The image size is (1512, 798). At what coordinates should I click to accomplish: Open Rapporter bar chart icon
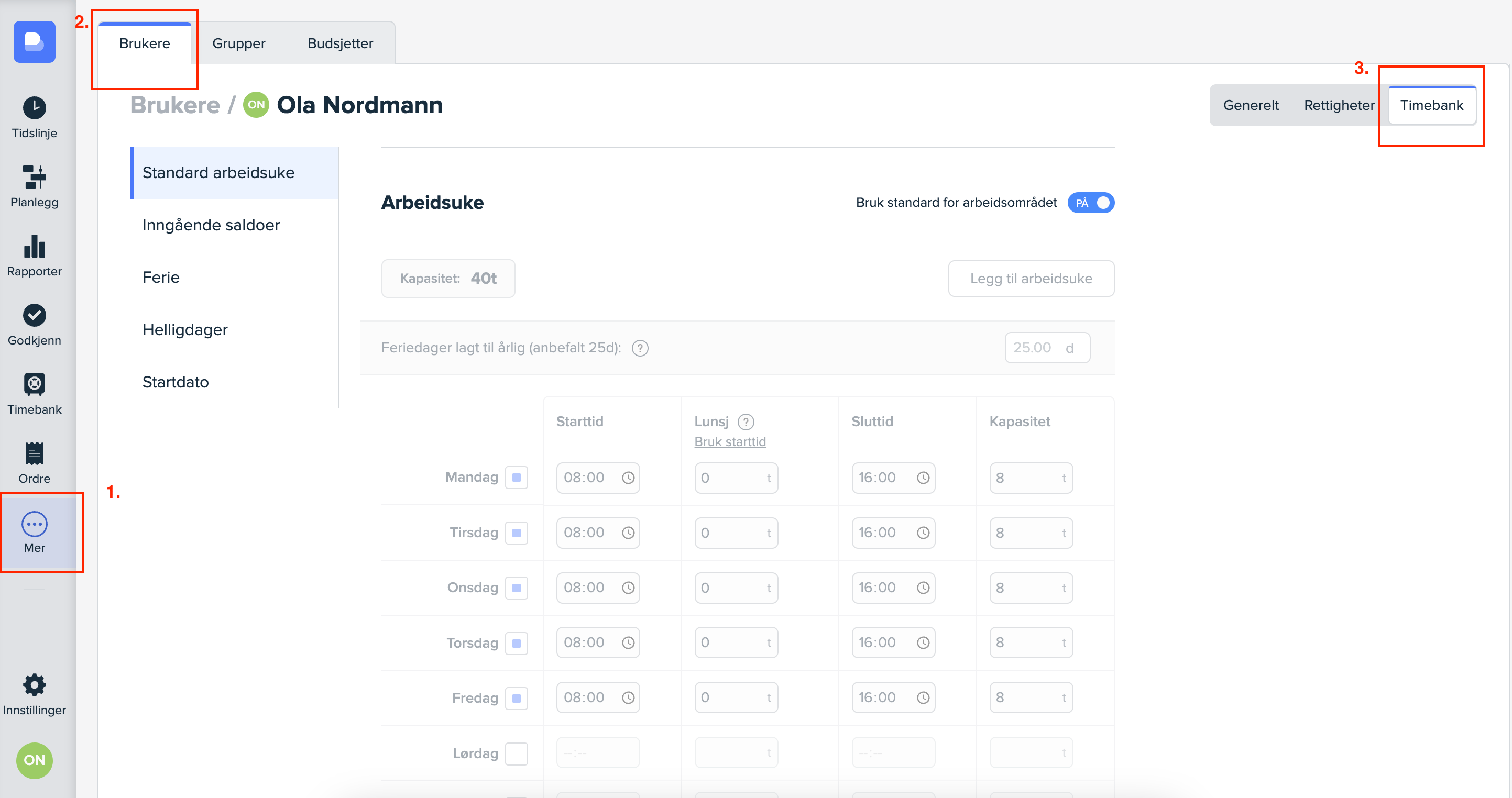pyautogui.click(x=34, y=247)
